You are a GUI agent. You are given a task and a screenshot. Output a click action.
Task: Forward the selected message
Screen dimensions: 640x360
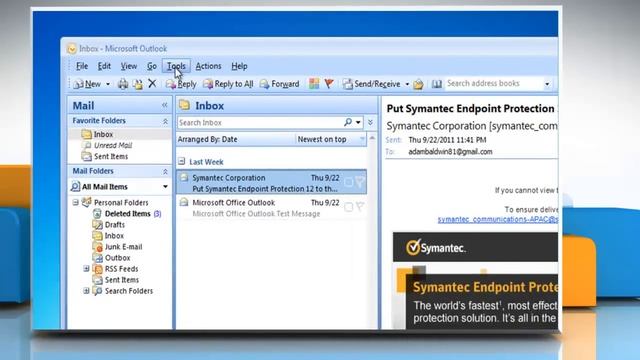coord(280,84)
